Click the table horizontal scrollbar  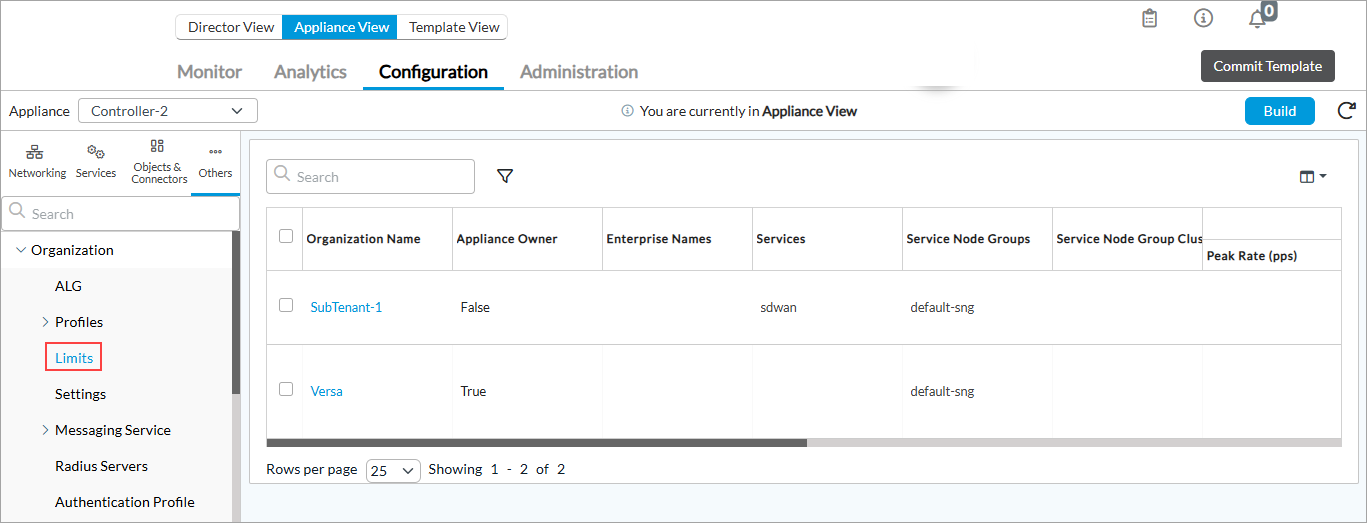coord(537,442)
